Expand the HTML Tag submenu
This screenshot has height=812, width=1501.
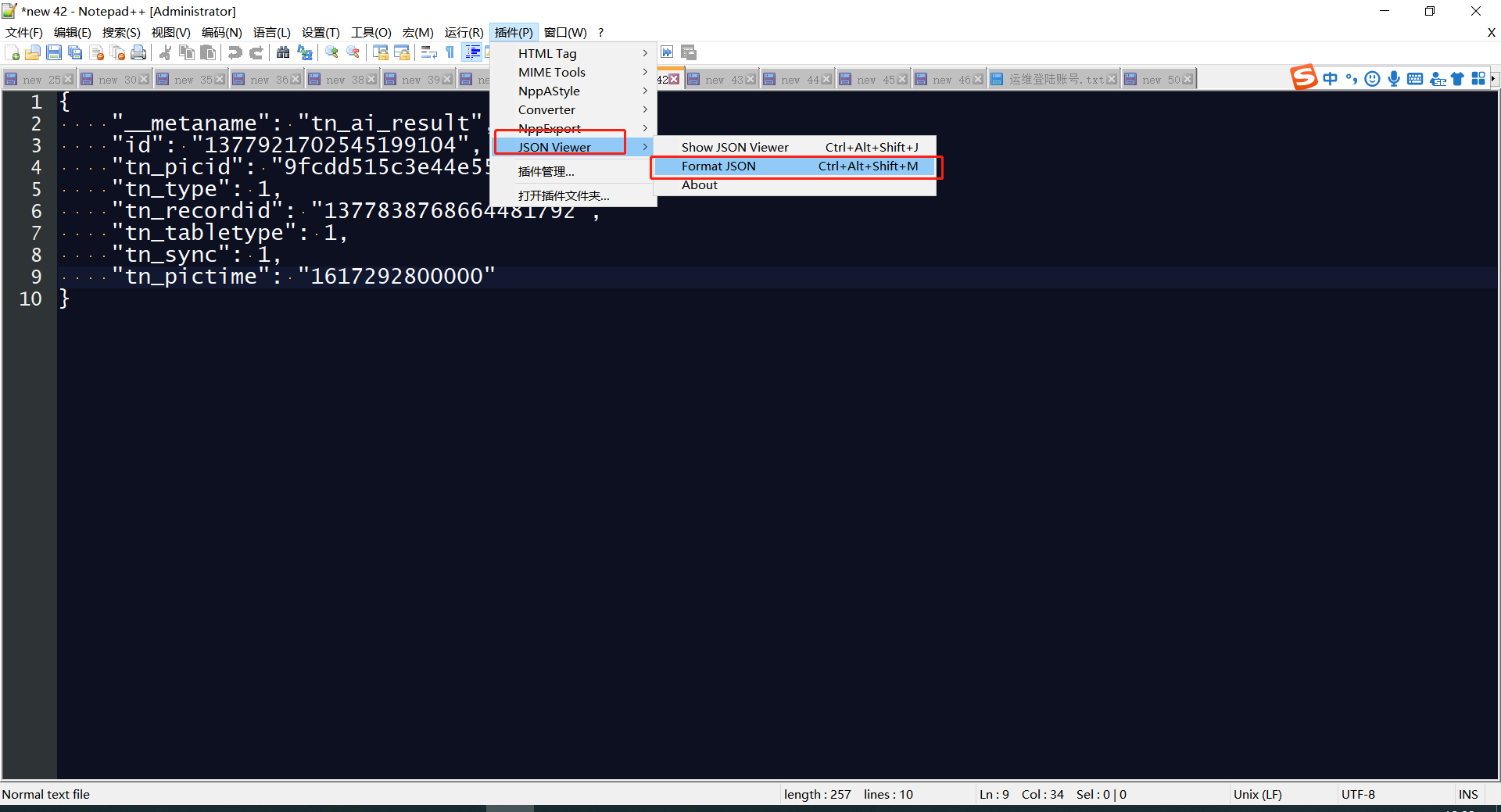pyautogui.click(x=573, y=53)
